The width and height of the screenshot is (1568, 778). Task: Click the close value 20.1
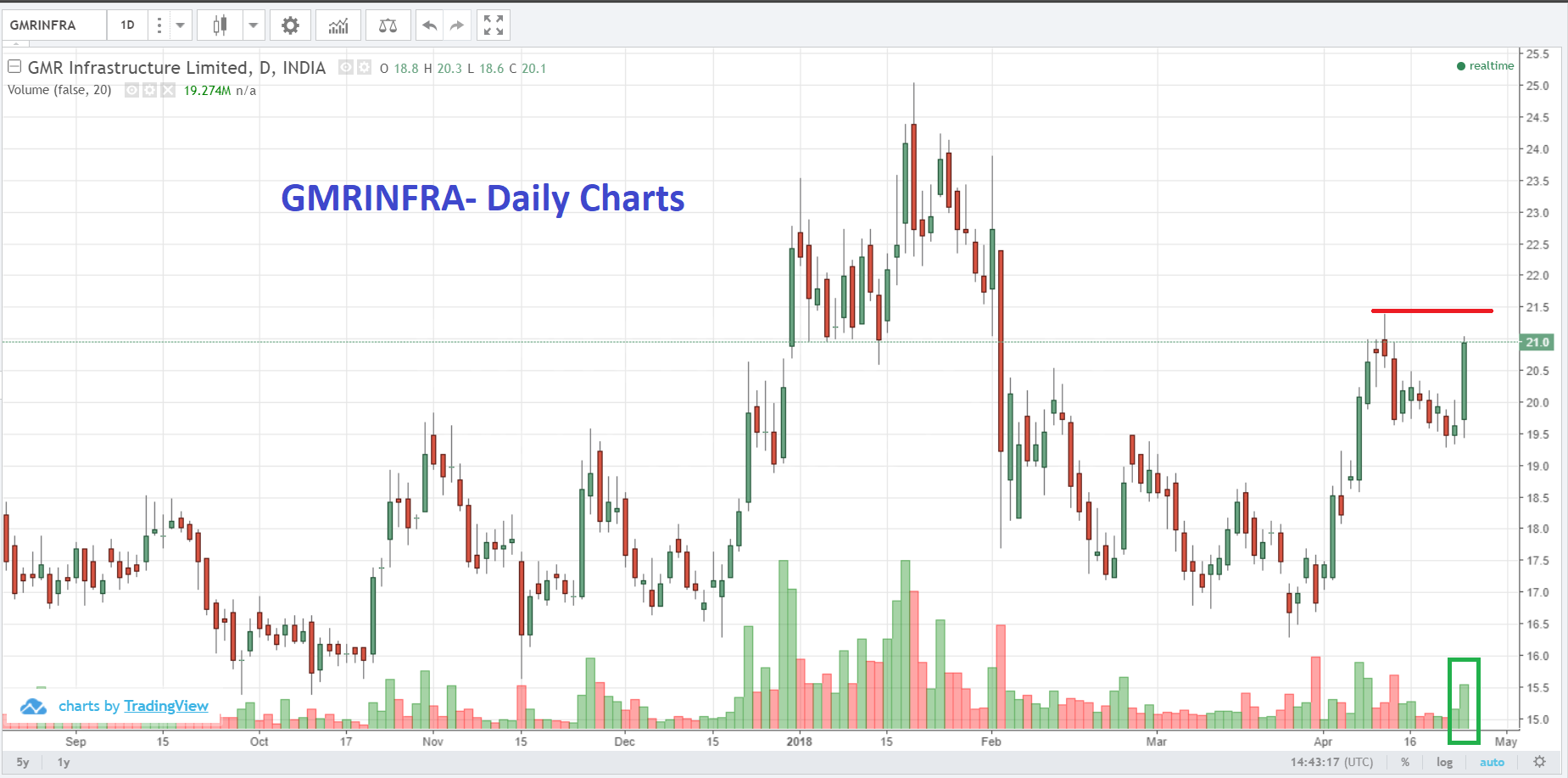[533, 69]
